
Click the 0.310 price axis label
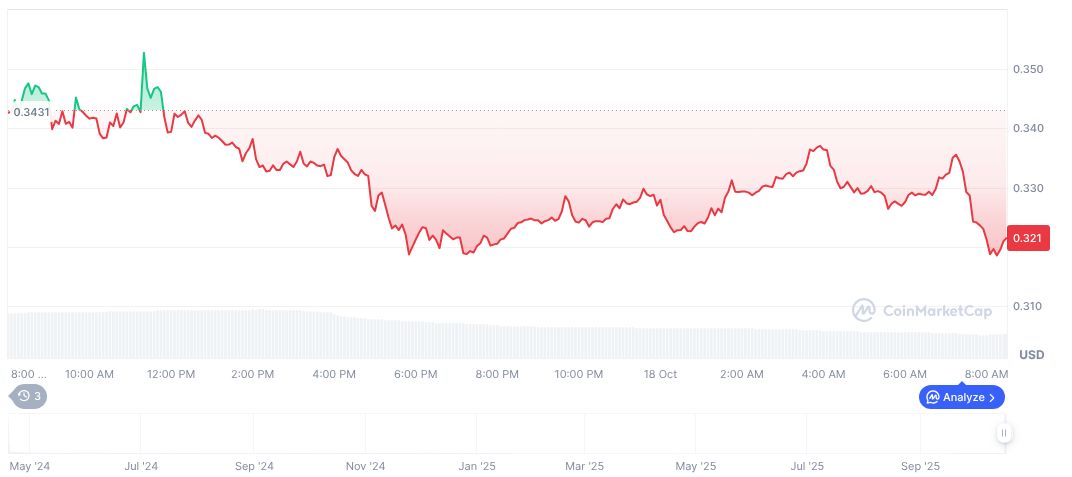1027,306
